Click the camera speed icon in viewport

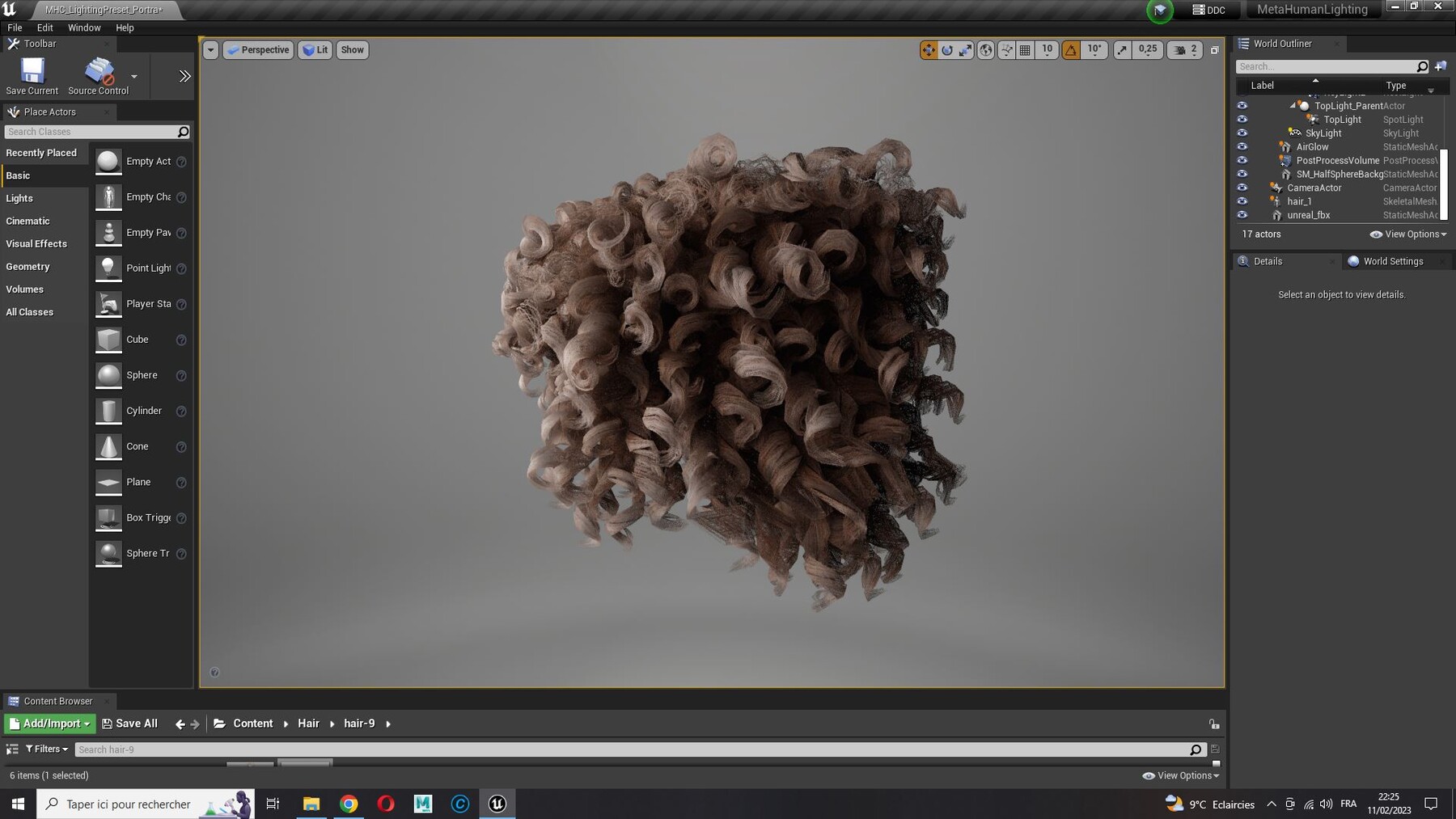(1180, 50)
